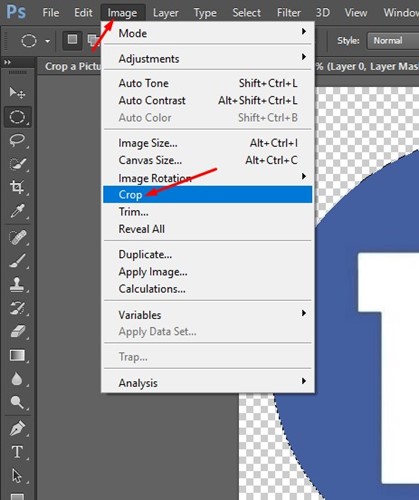The image size is (419, 500).
Task: Select the Crop tool in toolbar
Action: 17,187
